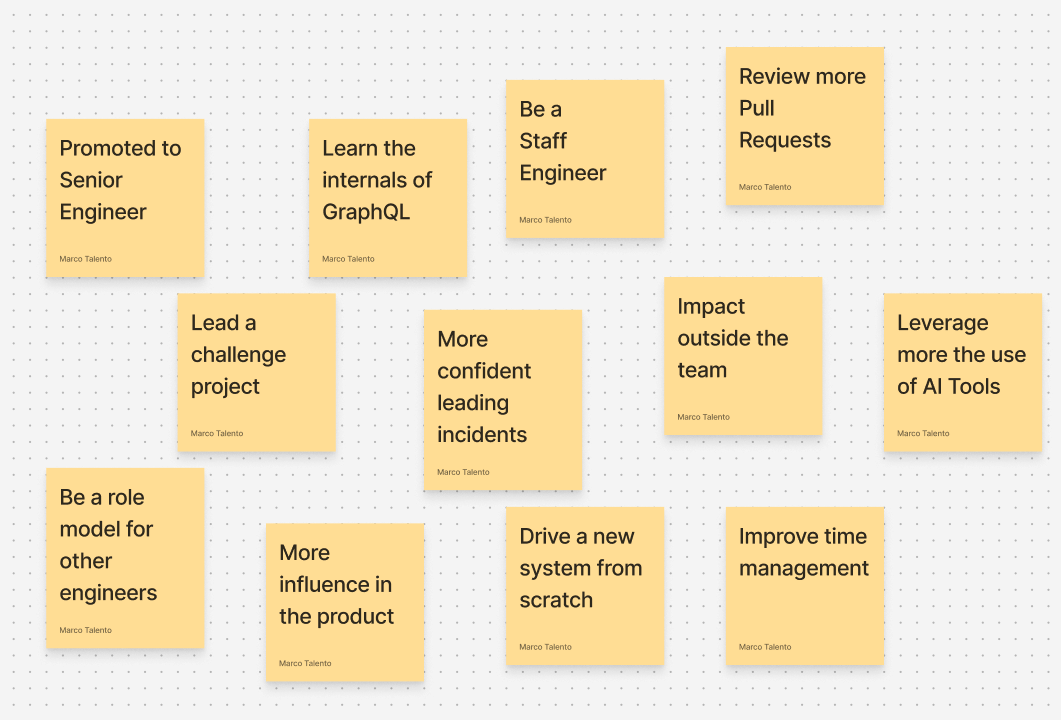Click author name on 'Impact outside the team' note
The width and height of the screenshot is (1061, 720).
pos(703,417)
